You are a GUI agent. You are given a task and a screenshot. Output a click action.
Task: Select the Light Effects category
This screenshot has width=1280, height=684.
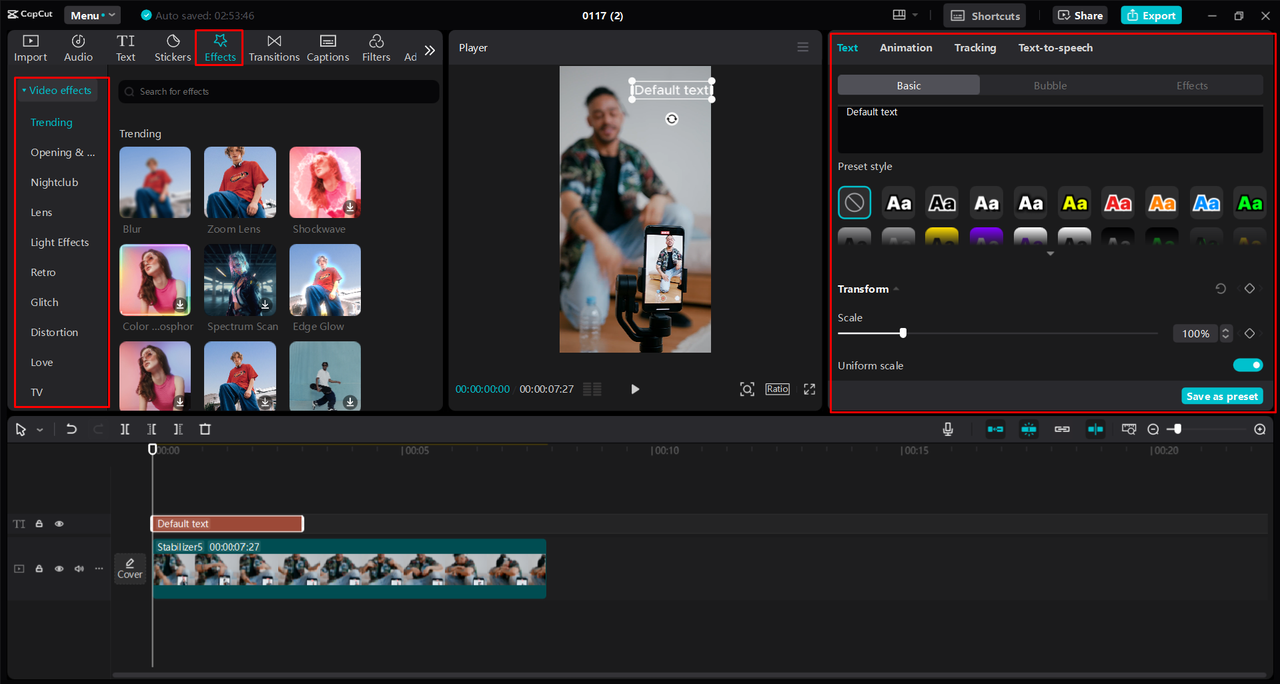pos(60,242)
